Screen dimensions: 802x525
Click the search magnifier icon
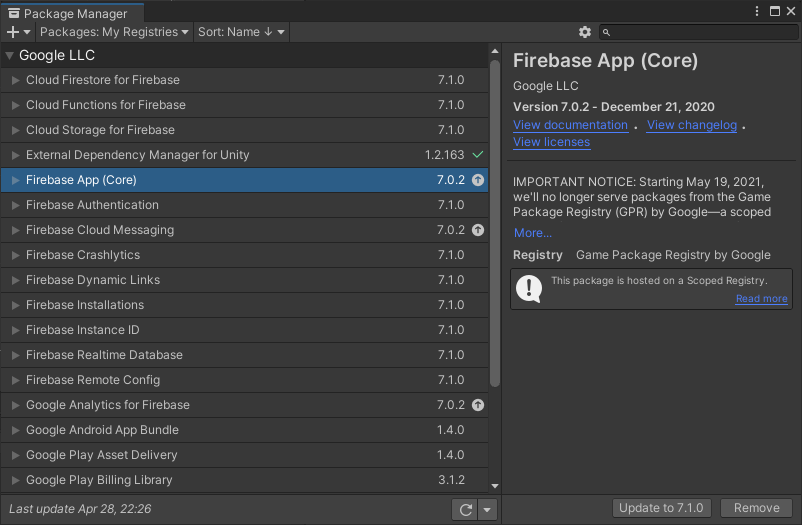point(606,32)
